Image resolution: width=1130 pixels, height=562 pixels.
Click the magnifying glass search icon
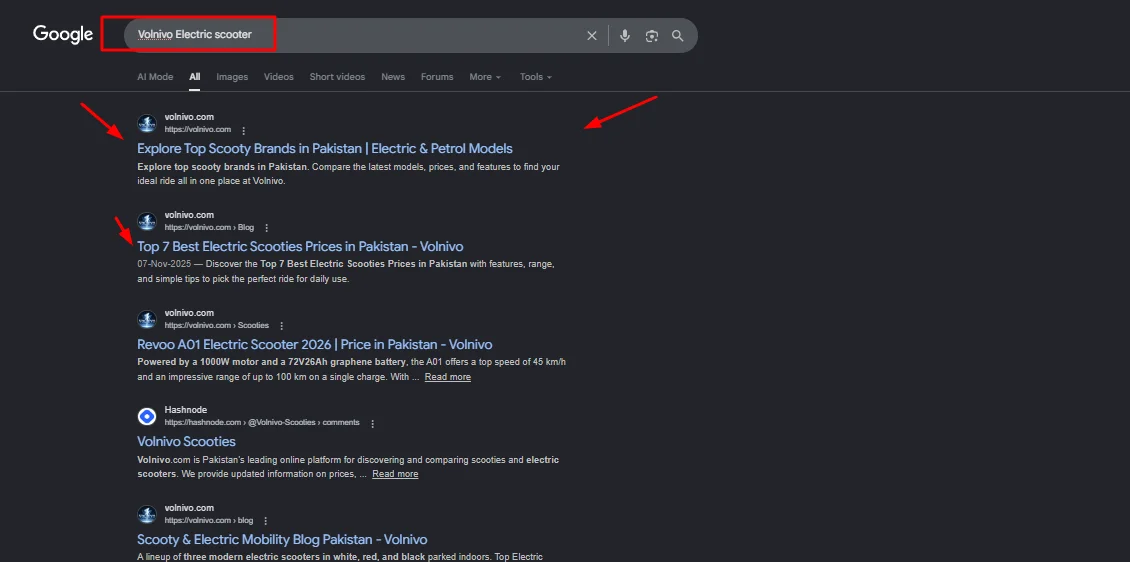(678, 36)
